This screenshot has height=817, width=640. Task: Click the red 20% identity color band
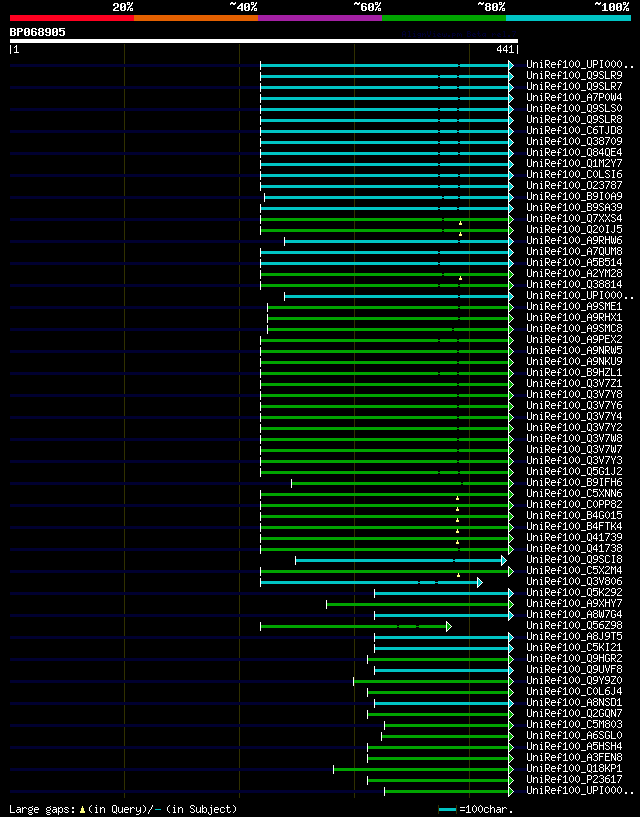[x=72, y=18]
